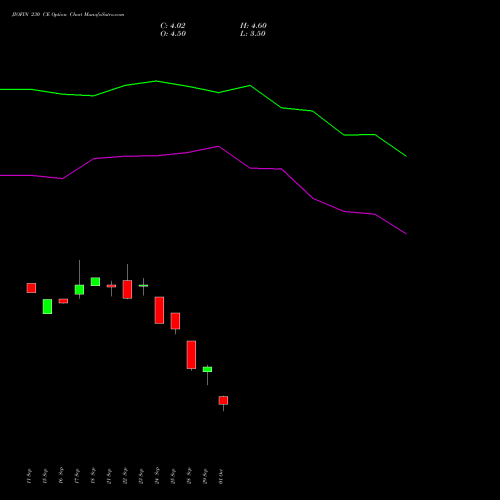
Task: Click the tall red candle above 28 Sep
Action: tap(191, 355)
